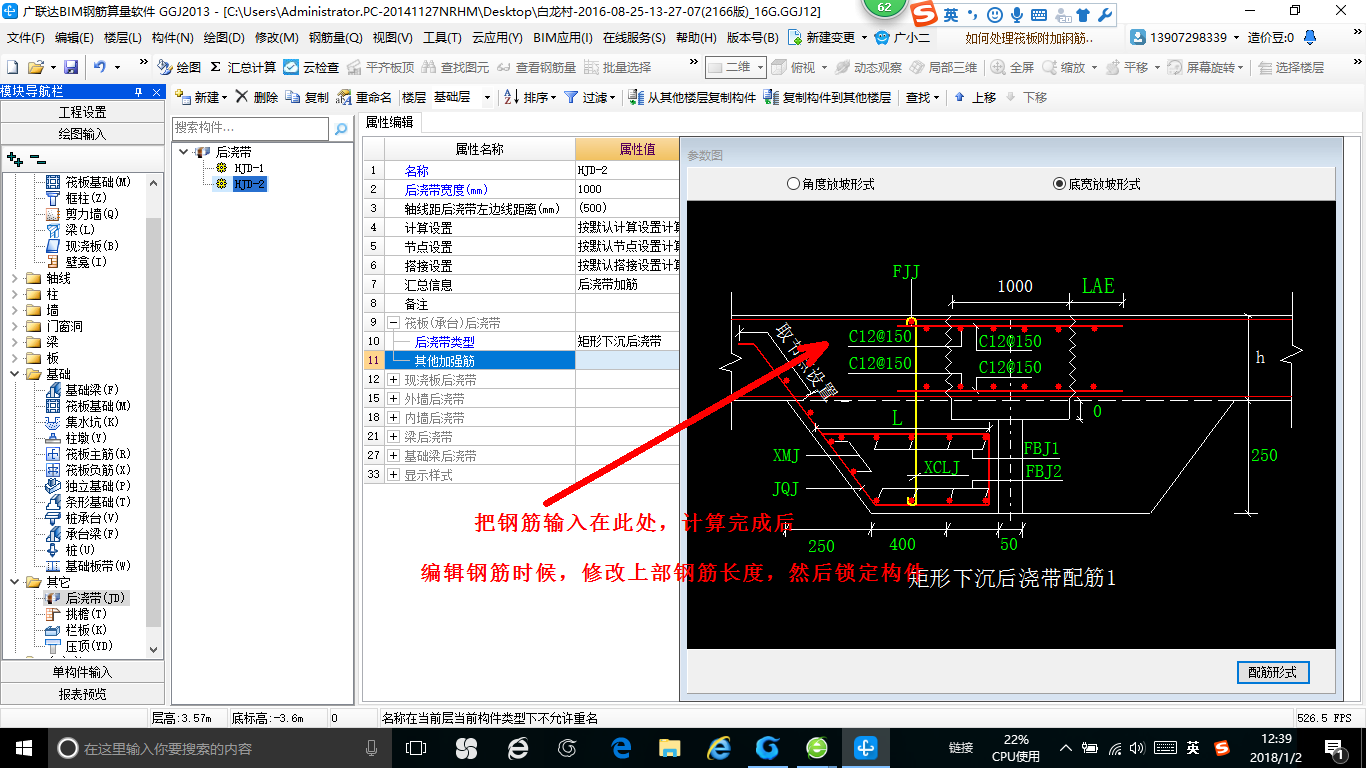The image size is (1366, 768).
Task: Open 广小二 assistant
Action: tap(902, 38)
